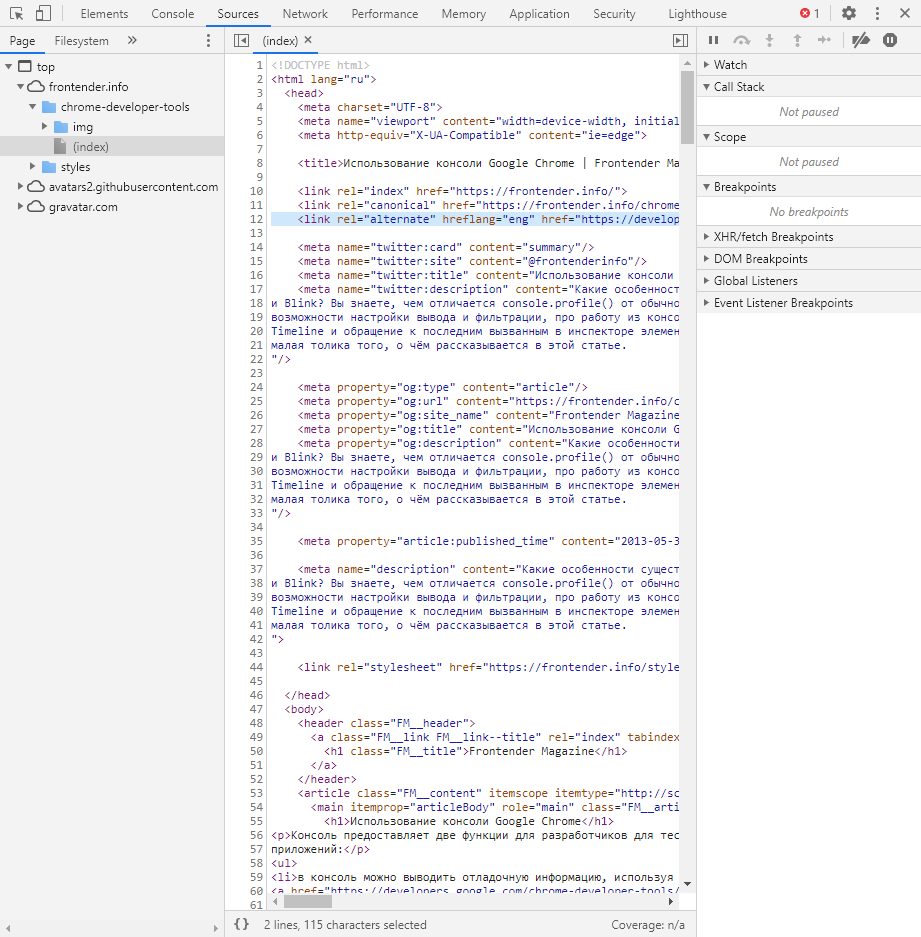Toggle deactivate breakpoints icon
The width and height of the screenshot is (921, 937).
coord(860,40)
